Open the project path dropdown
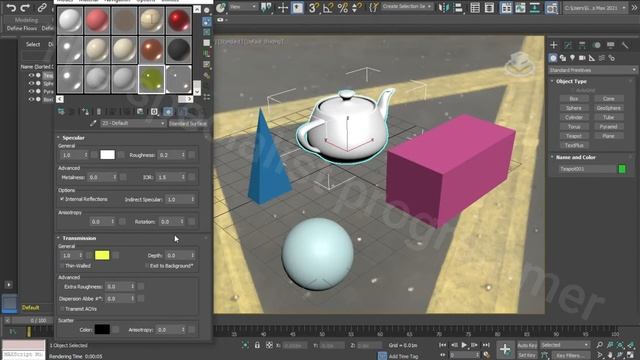 [x=595, y=8]
